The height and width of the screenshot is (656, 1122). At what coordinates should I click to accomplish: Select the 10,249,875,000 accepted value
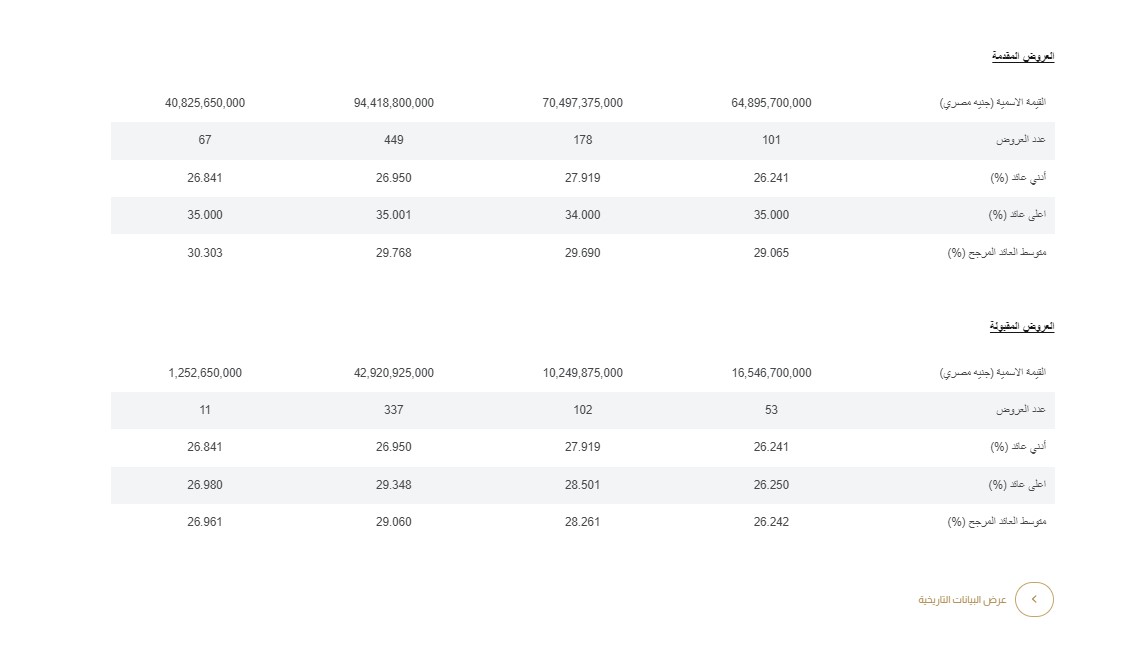coord(583,373)
